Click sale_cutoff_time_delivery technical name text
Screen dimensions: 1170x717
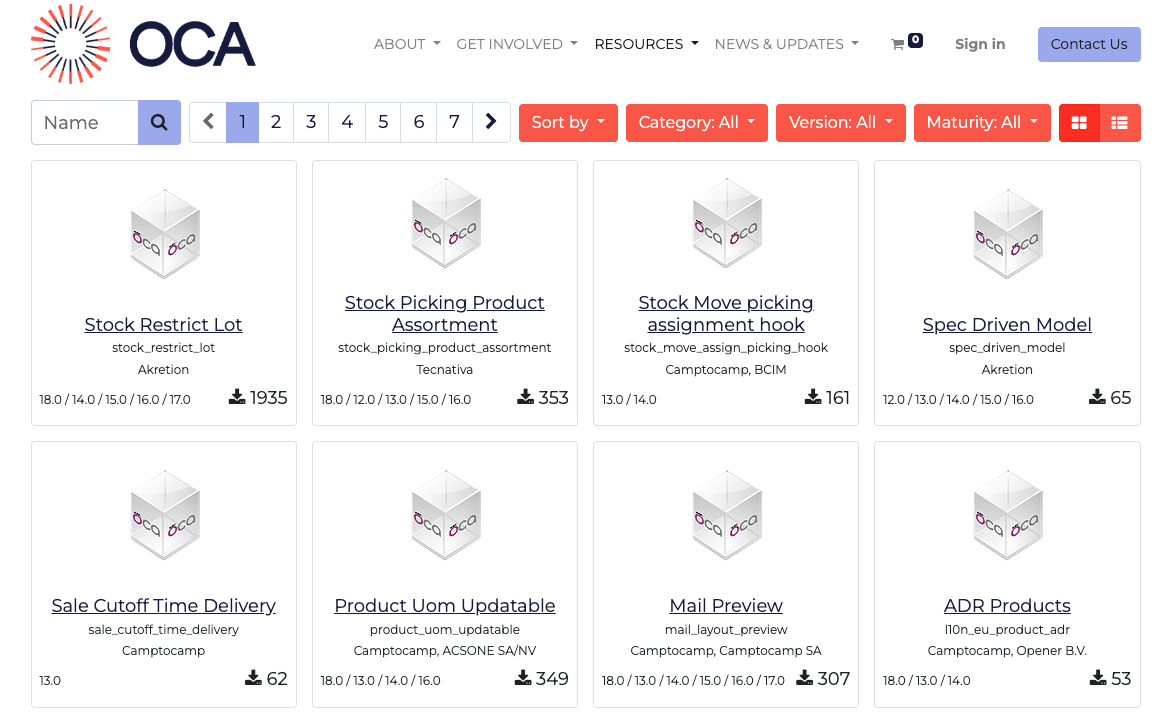tap(163, 630)
